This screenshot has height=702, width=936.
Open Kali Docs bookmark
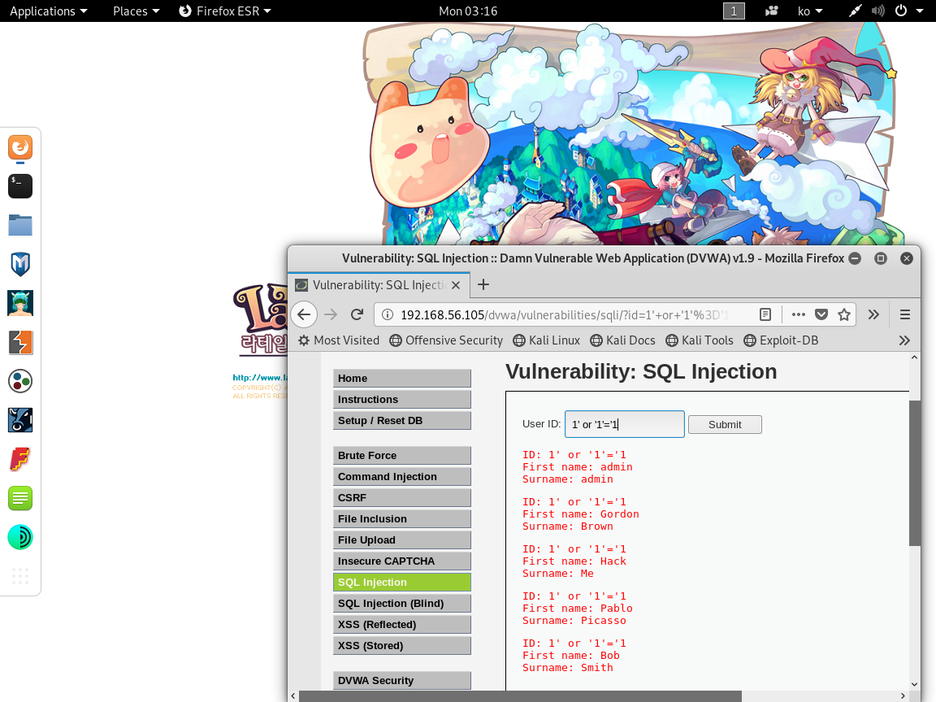point(623,340)
